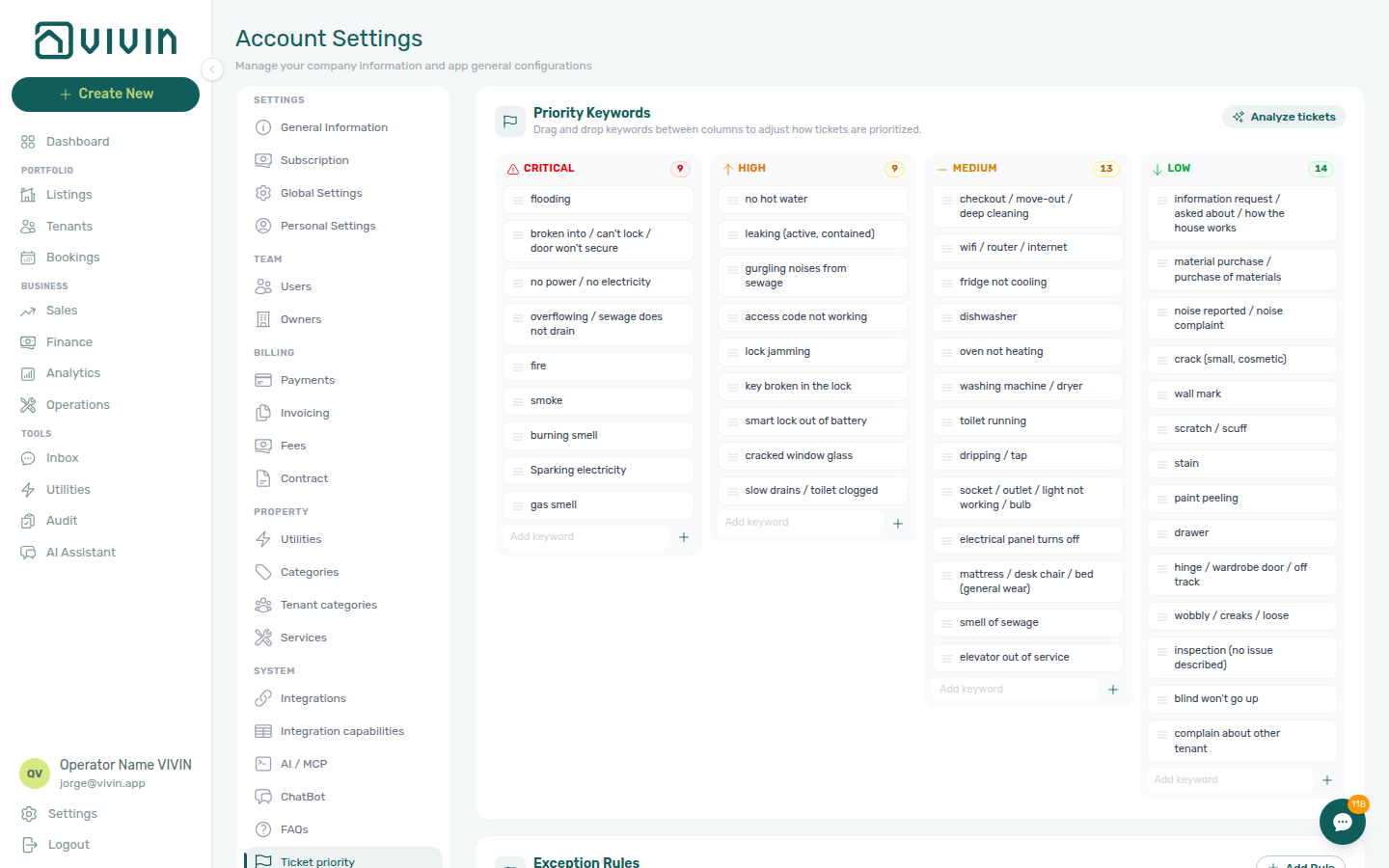Click the Utilities lightning icon in main sidebar
Image resolution: width=1389 pixels, height=868 pixels.
point(28,490)
